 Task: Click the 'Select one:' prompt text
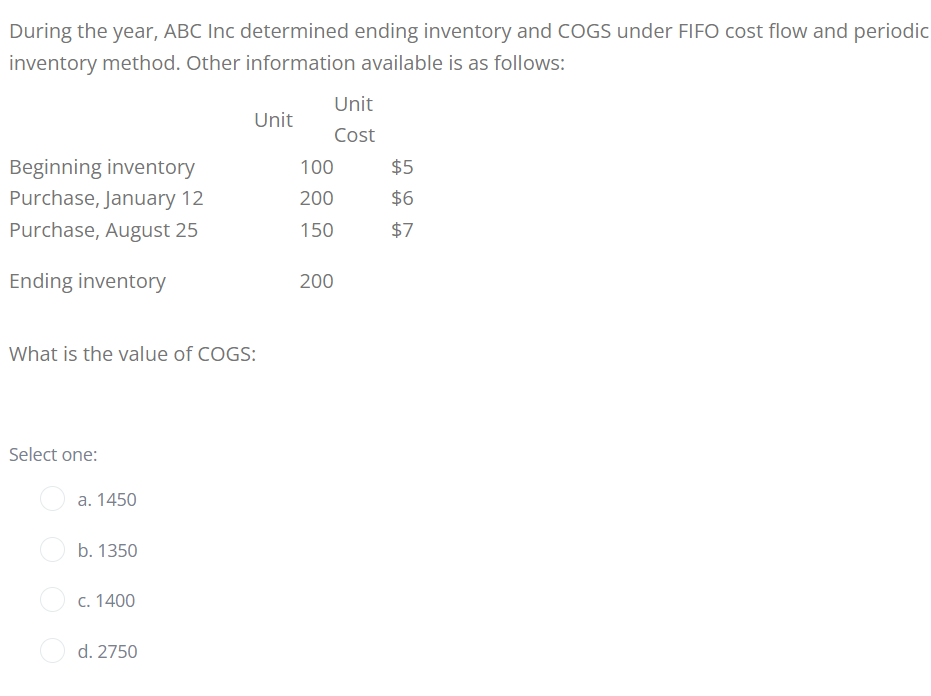(52, 454)
